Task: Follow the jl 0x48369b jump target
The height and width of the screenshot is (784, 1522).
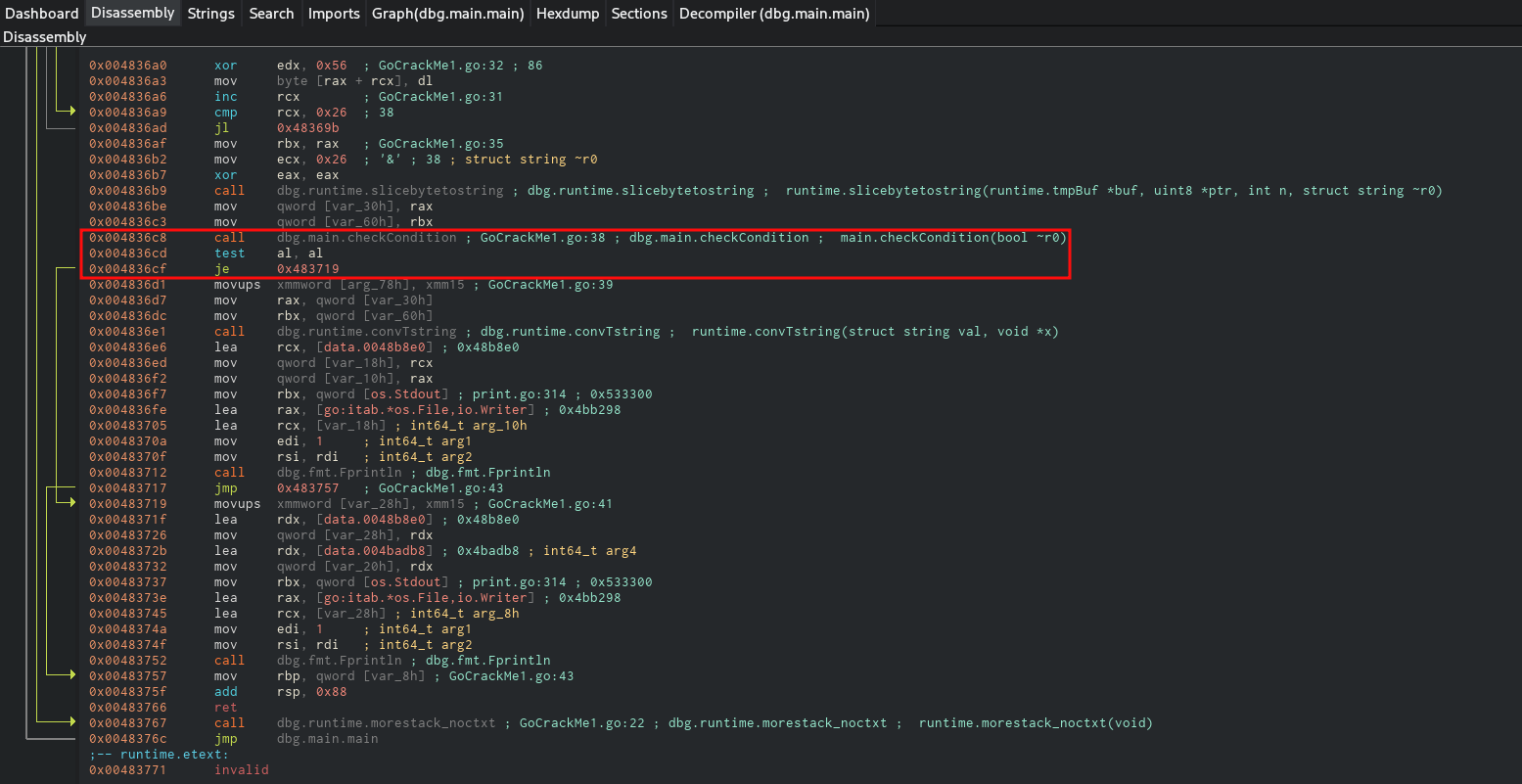Action: coord(307,128)
